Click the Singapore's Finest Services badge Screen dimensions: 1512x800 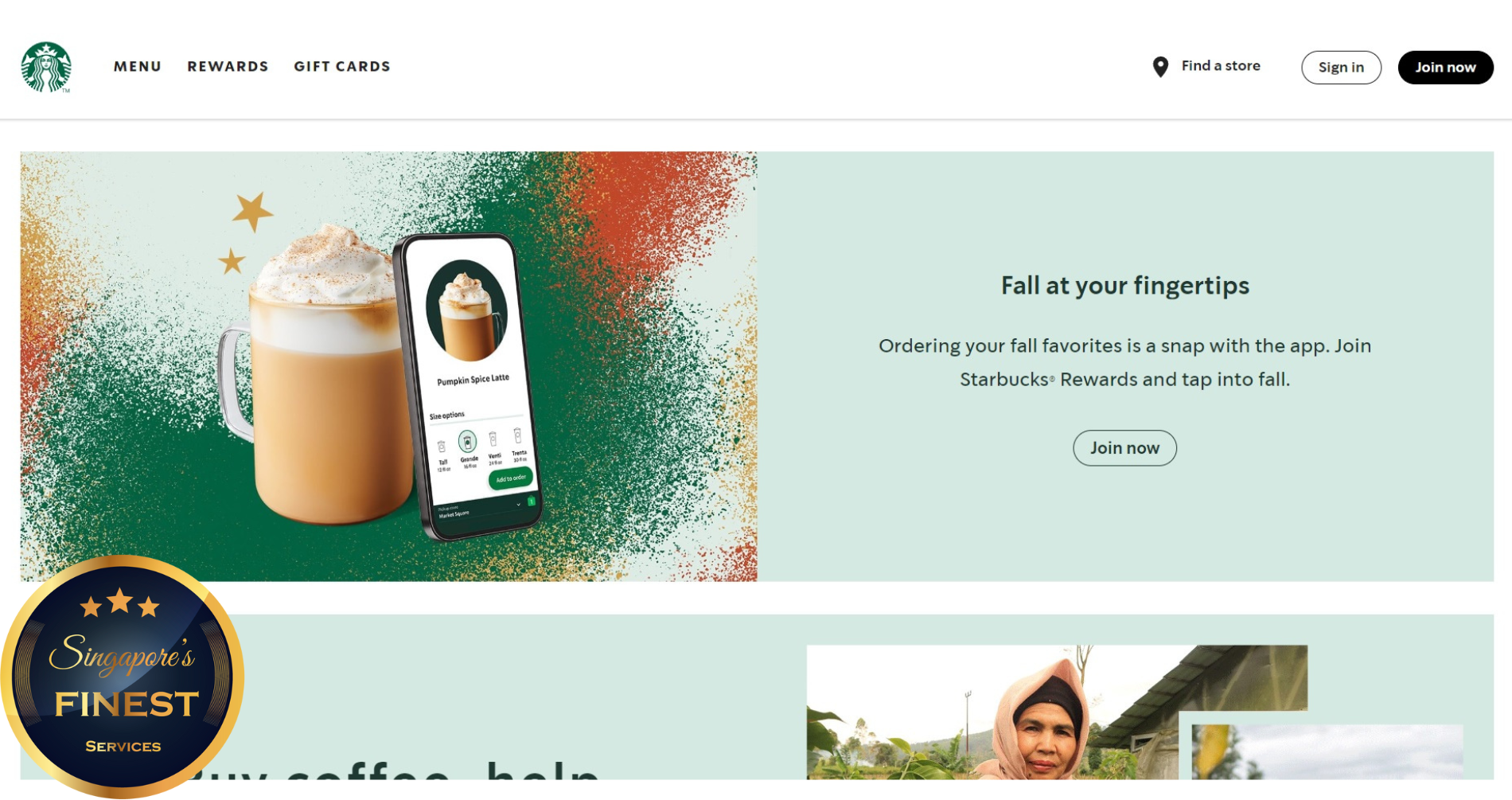pos(122,677)
